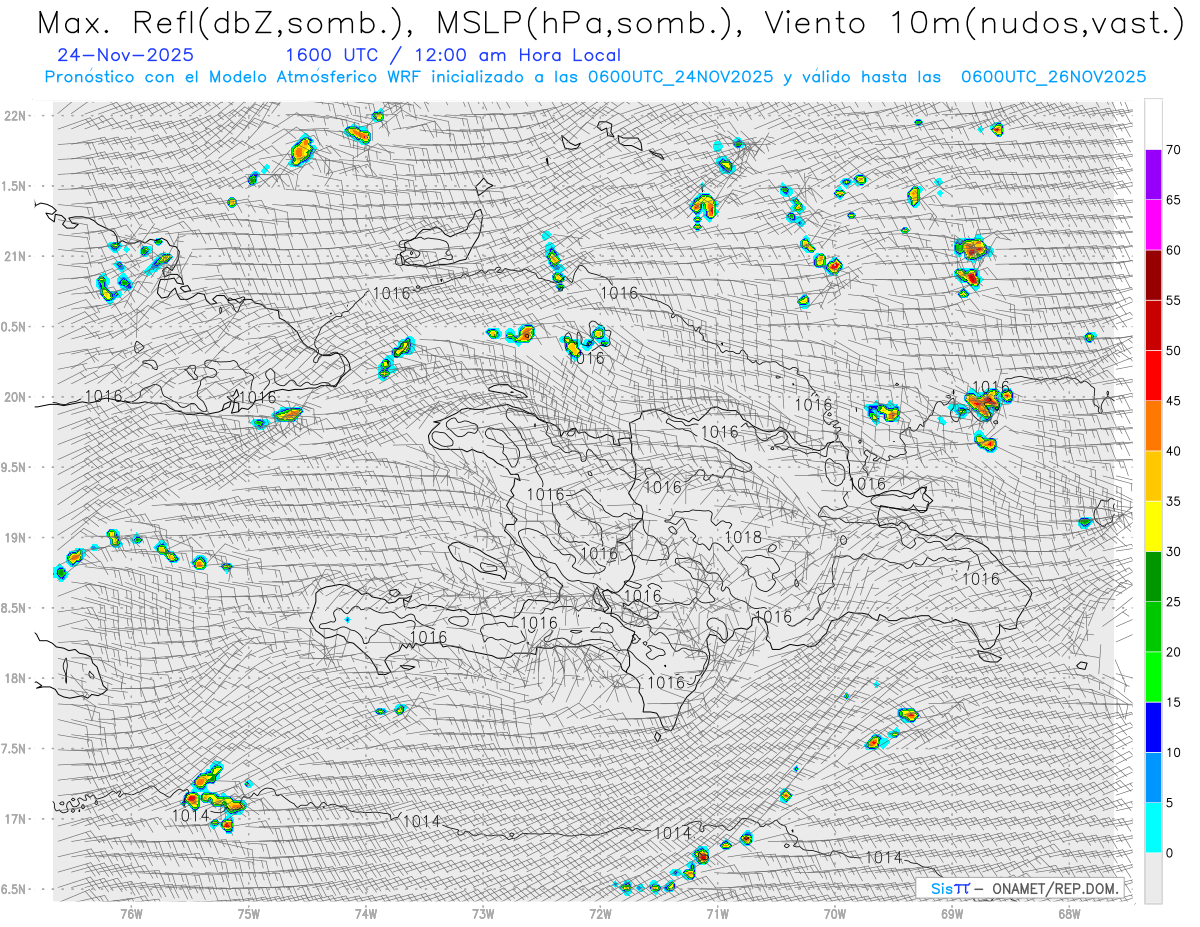The width and height of the screenshot is (1200, 927).
Task: Click the '74W' longitude label
Action: [x=366, y=913]
